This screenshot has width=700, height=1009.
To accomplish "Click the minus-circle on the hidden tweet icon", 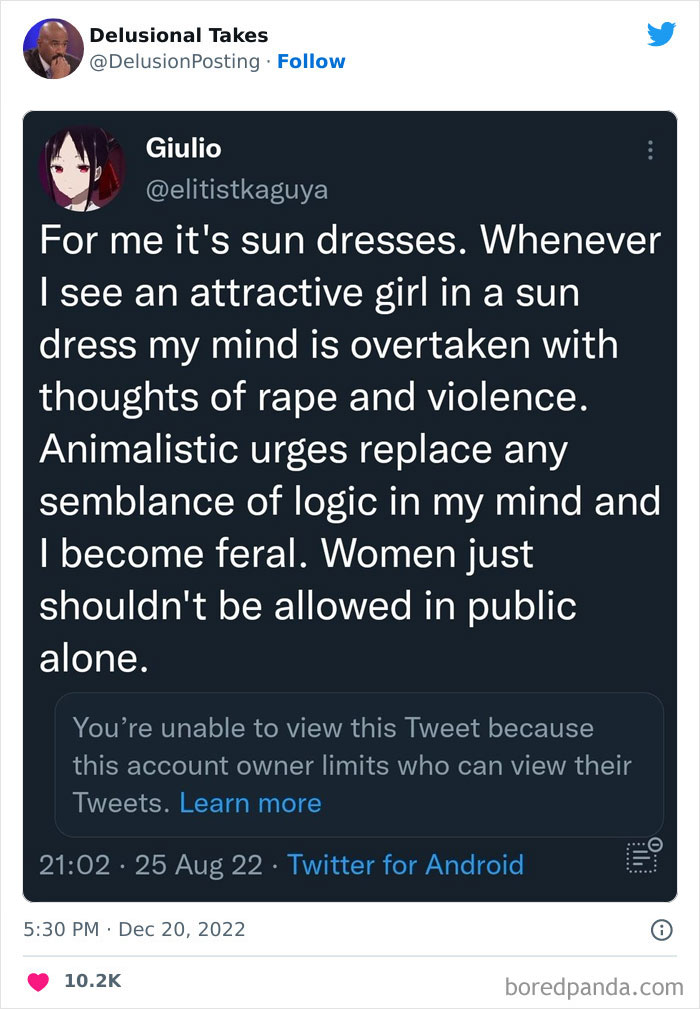I will [x=656, y=844].
